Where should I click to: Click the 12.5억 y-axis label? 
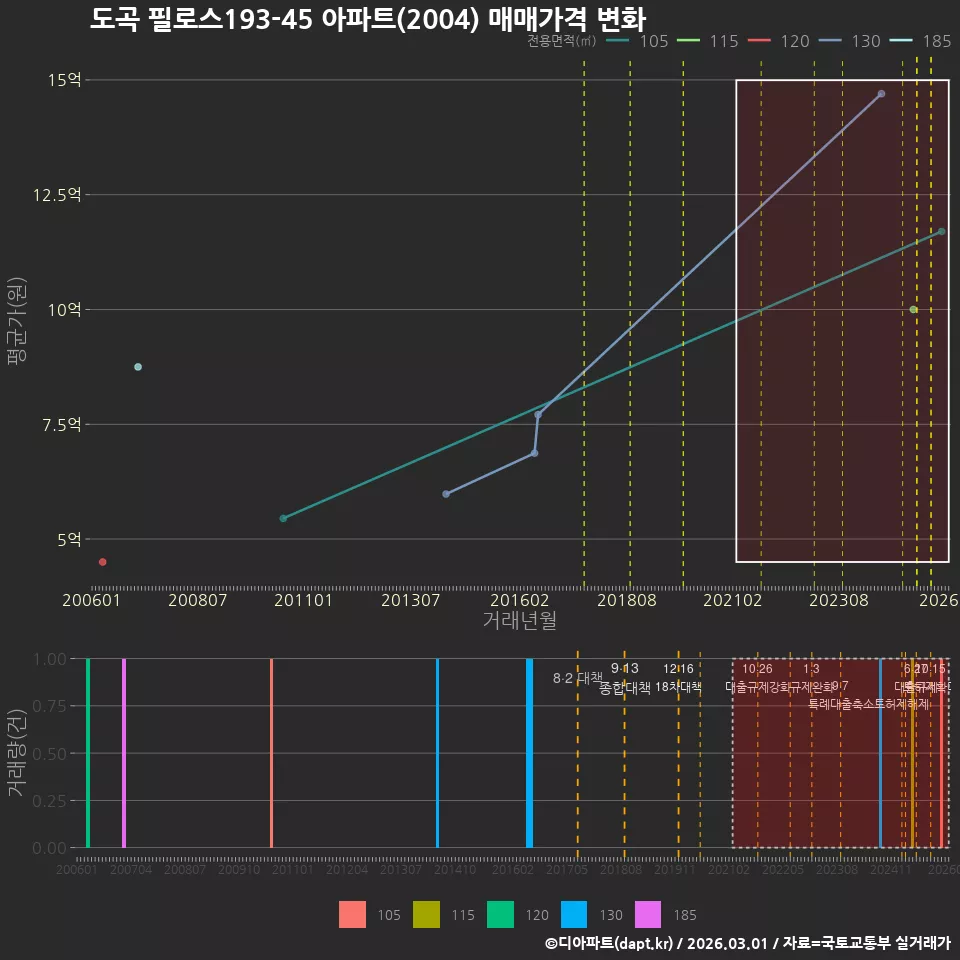57,195
